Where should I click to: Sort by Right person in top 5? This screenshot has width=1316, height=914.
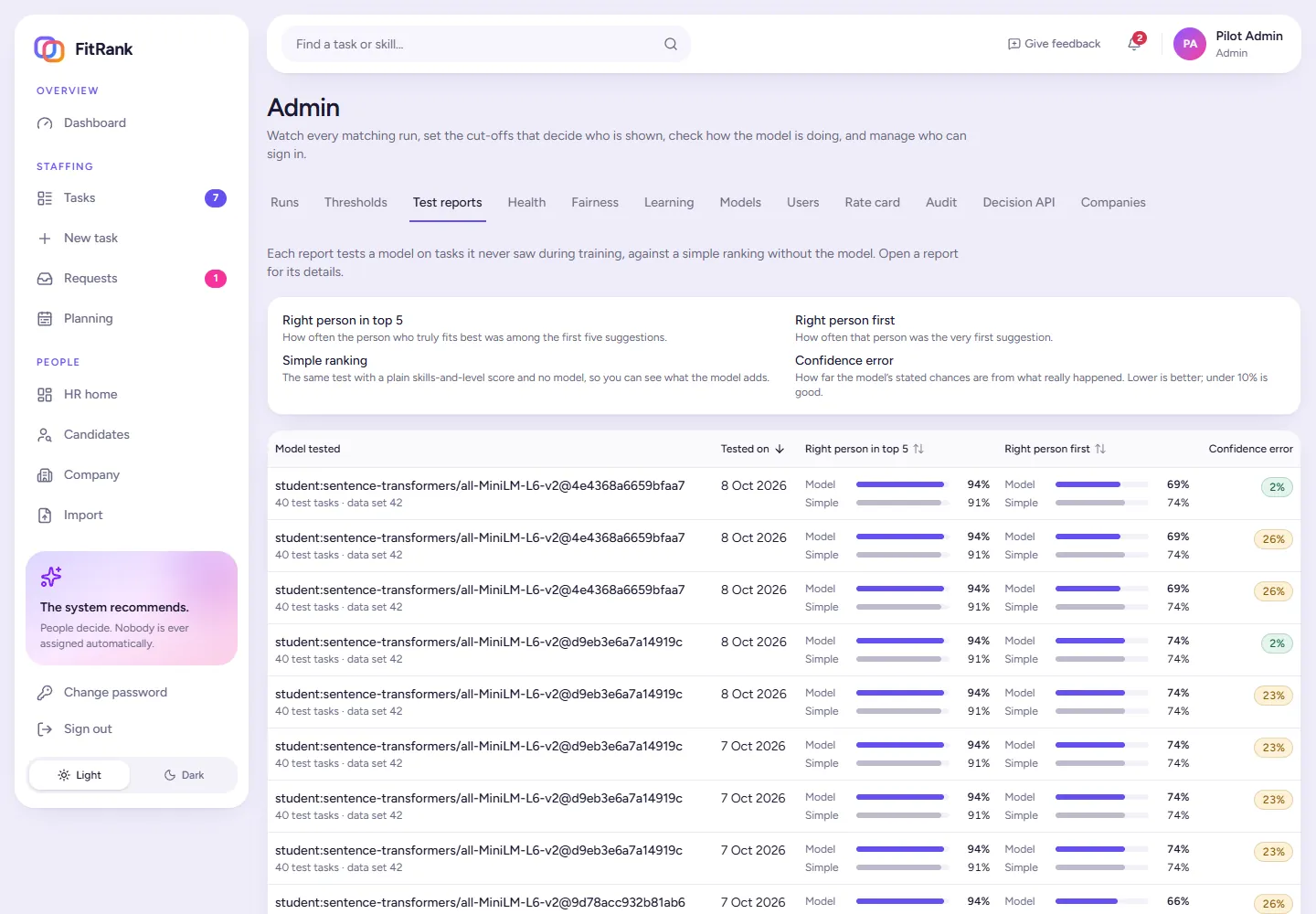pos(865,449)
